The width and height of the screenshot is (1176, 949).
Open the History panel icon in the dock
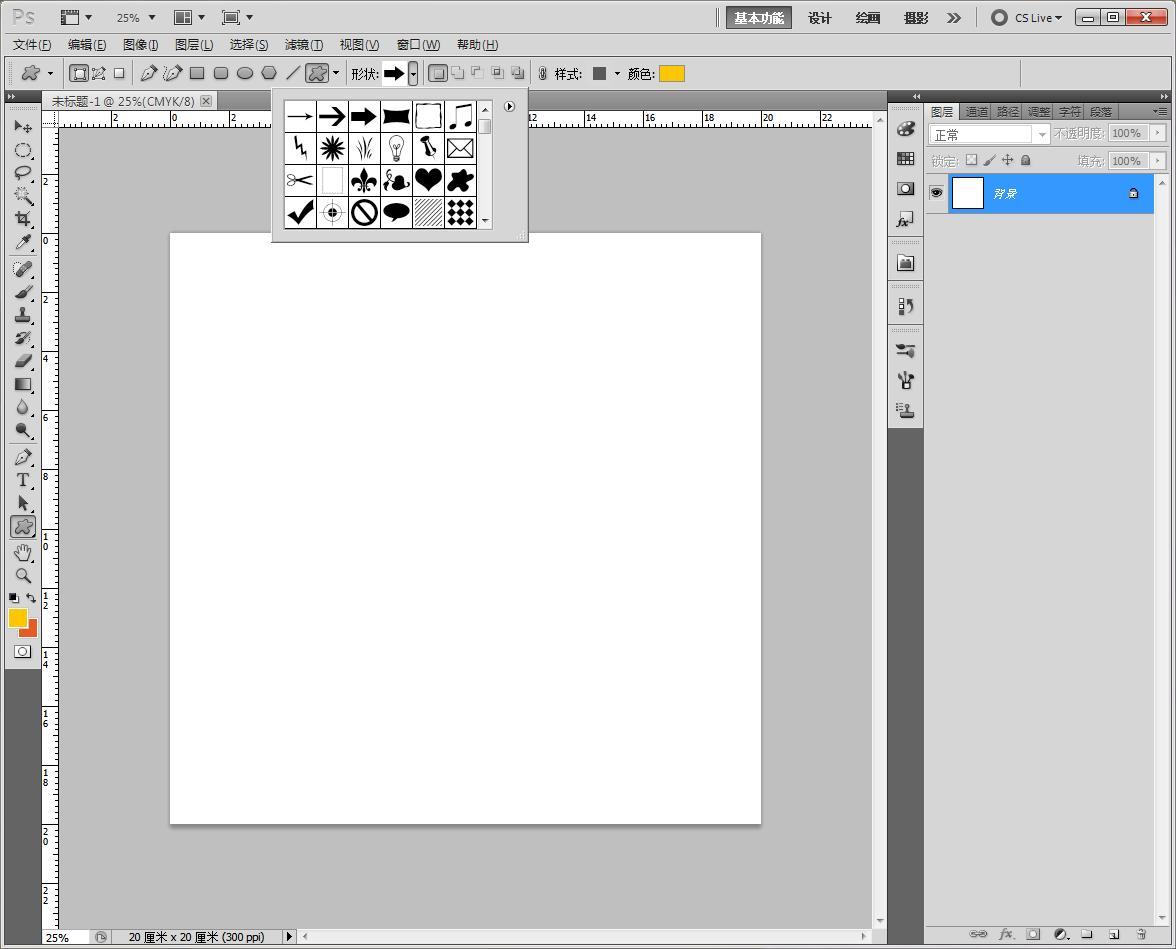click(905, 306)
